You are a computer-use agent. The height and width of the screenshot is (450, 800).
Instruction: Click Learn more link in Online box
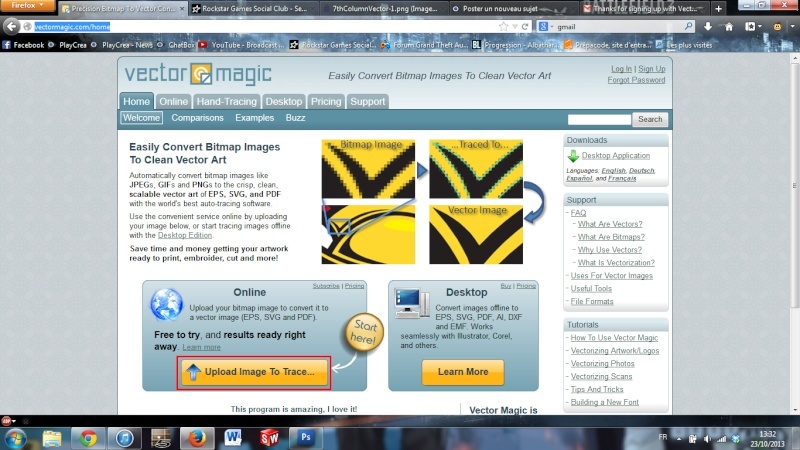pyautogui.click(x=202, y=347)
